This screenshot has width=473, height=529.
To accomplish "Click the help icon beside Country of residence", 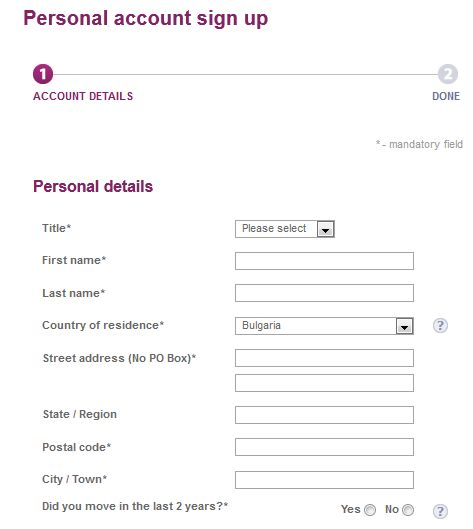I will (440, 326).
